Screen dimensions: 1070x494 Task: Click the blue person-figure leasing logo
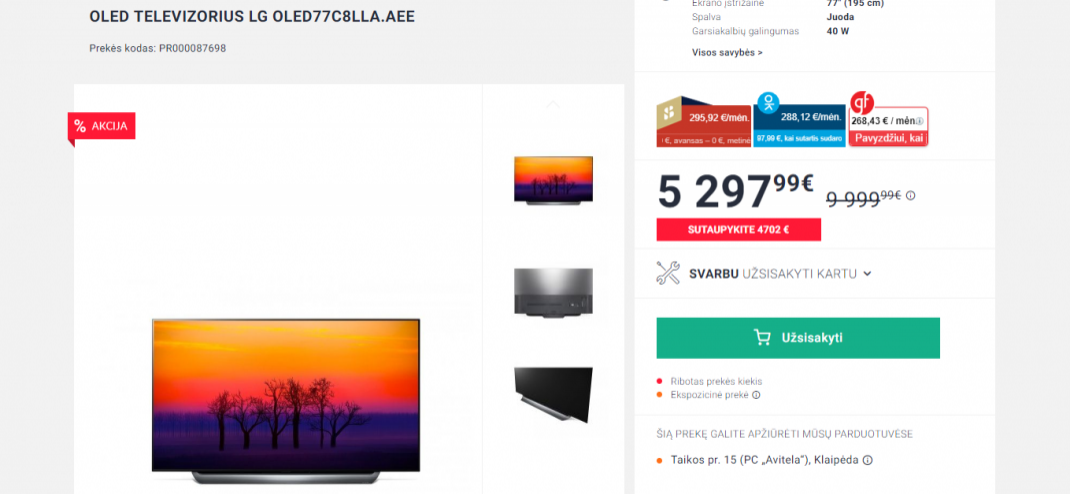768,103
